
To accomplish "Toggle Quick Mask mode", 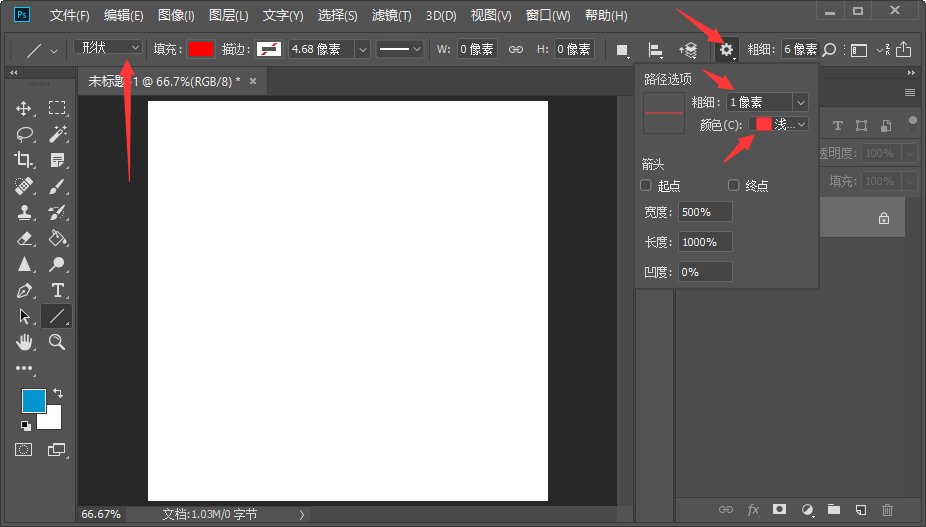I will pyautogui.click(x=24, y=450).
